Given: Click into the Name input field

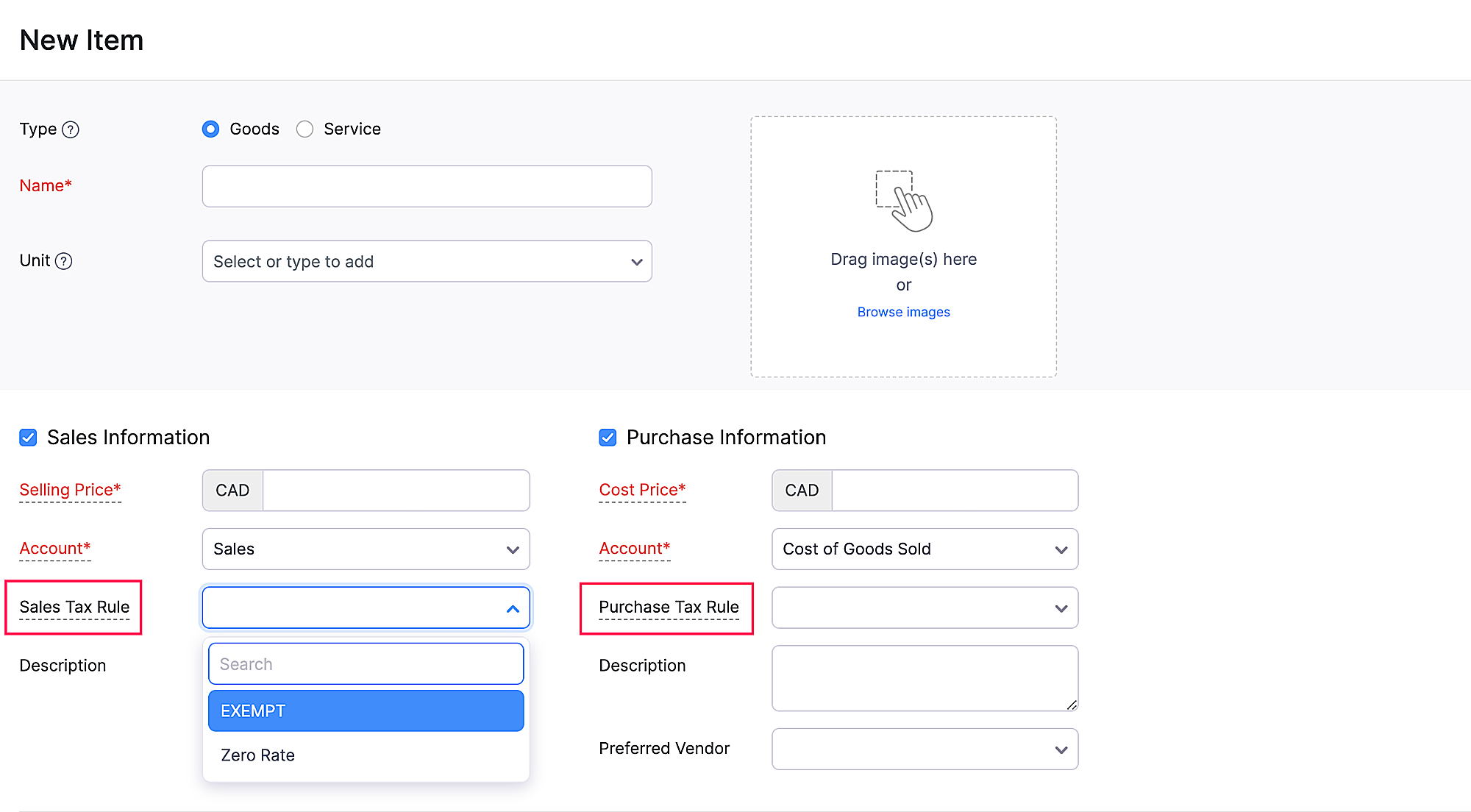Looking at the screenshot, I should tap(427, 186).
